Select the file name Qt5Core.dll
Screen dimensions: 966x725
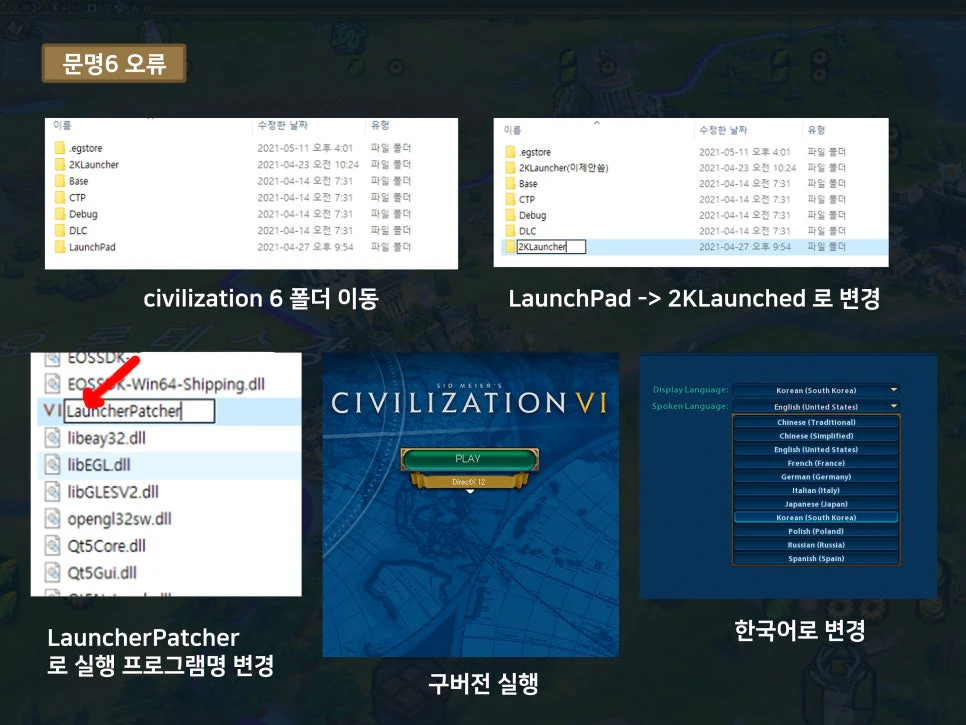pos(107,546)
